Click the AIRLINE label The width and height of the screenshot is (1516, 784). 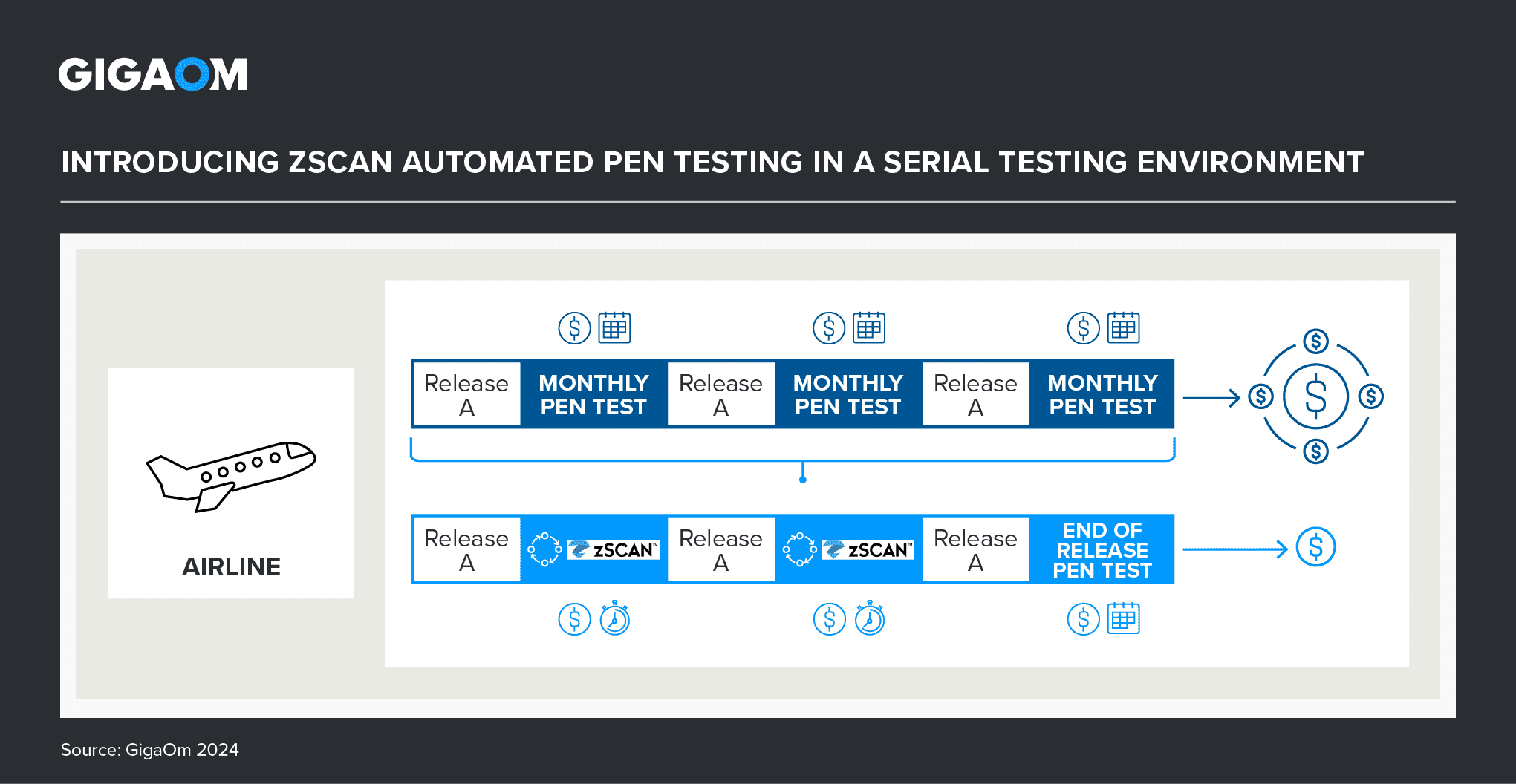(x=231, y=566)
